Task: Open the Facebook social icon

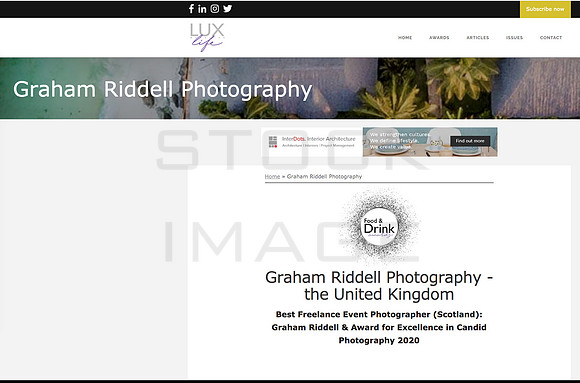Action: point(191,9)
